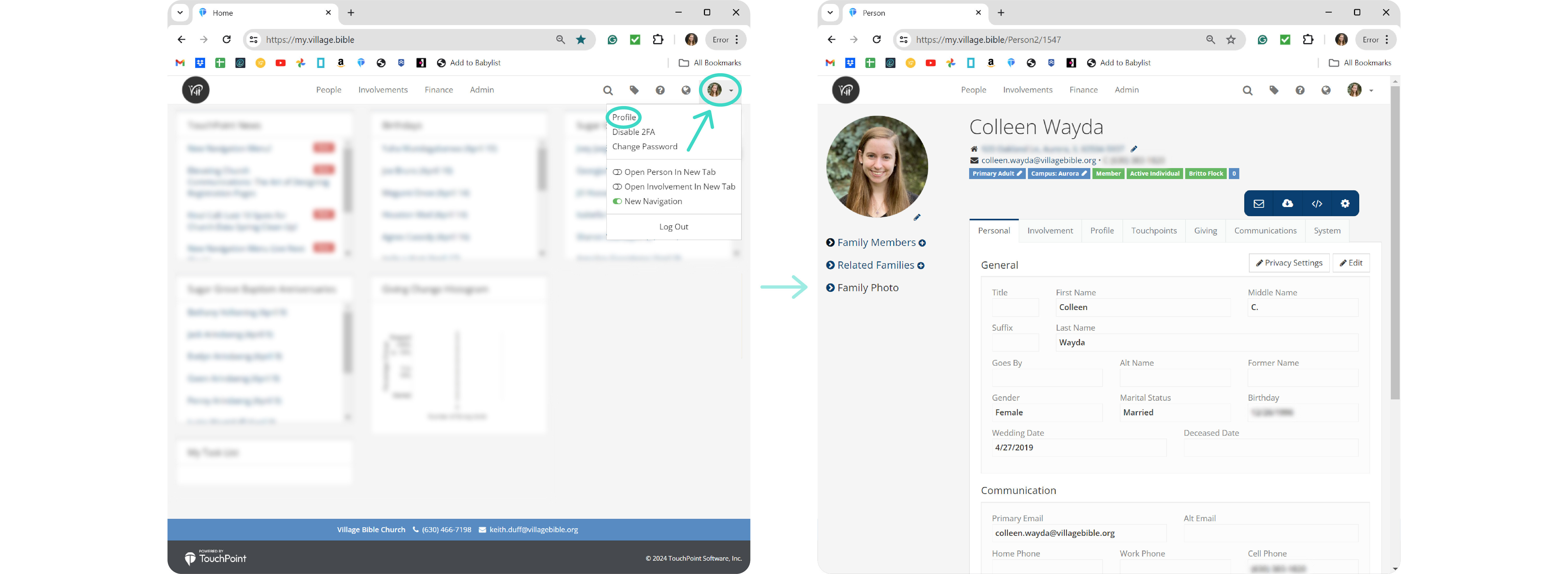Click the Privacy Settings button
Image resolution: width=1568 pixels, height=574 pixels.
(x=1289, y=263)
